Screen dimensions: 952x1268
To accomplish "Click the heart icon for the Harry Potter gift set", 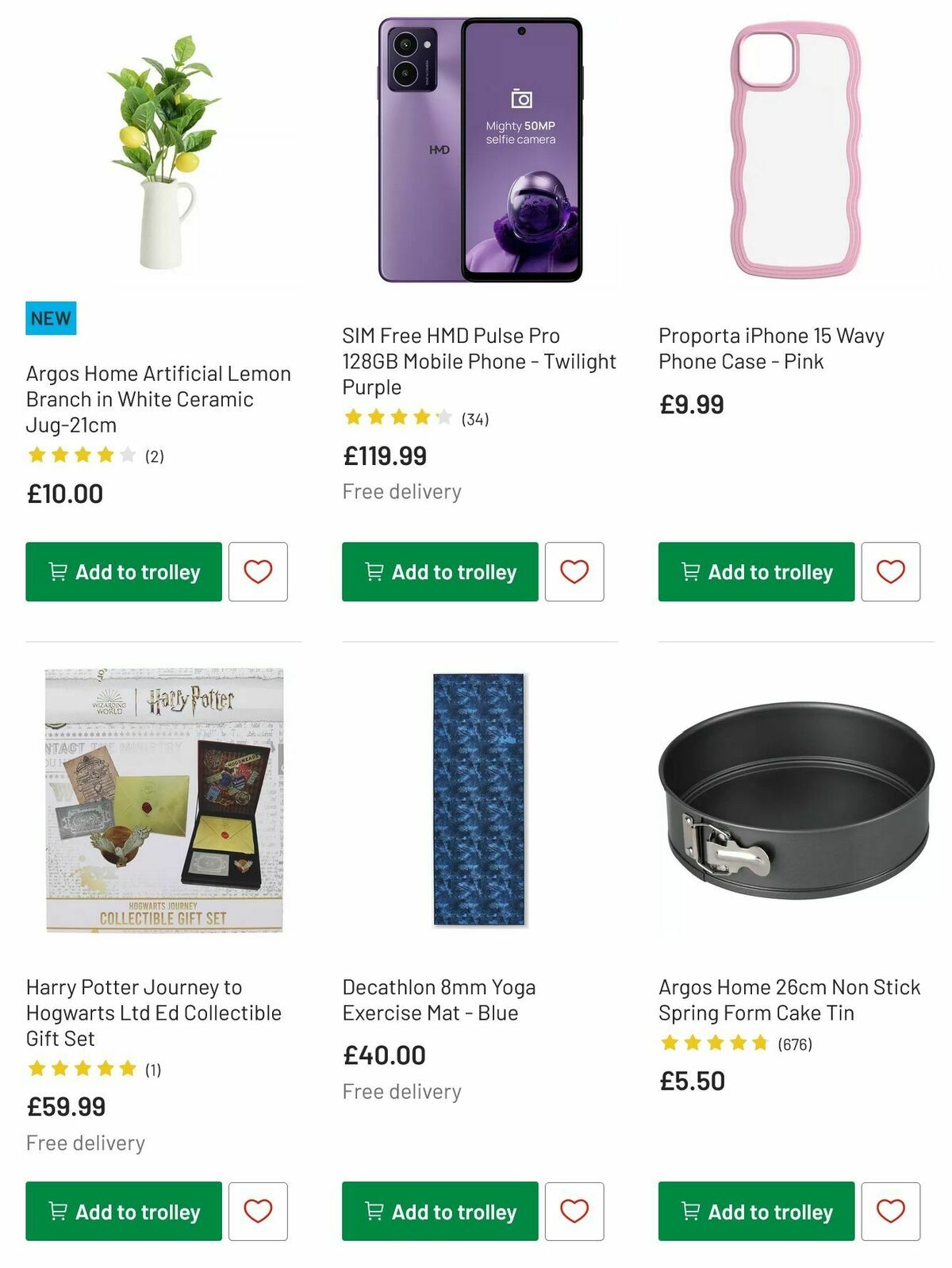I will [x=259, y=1212].
